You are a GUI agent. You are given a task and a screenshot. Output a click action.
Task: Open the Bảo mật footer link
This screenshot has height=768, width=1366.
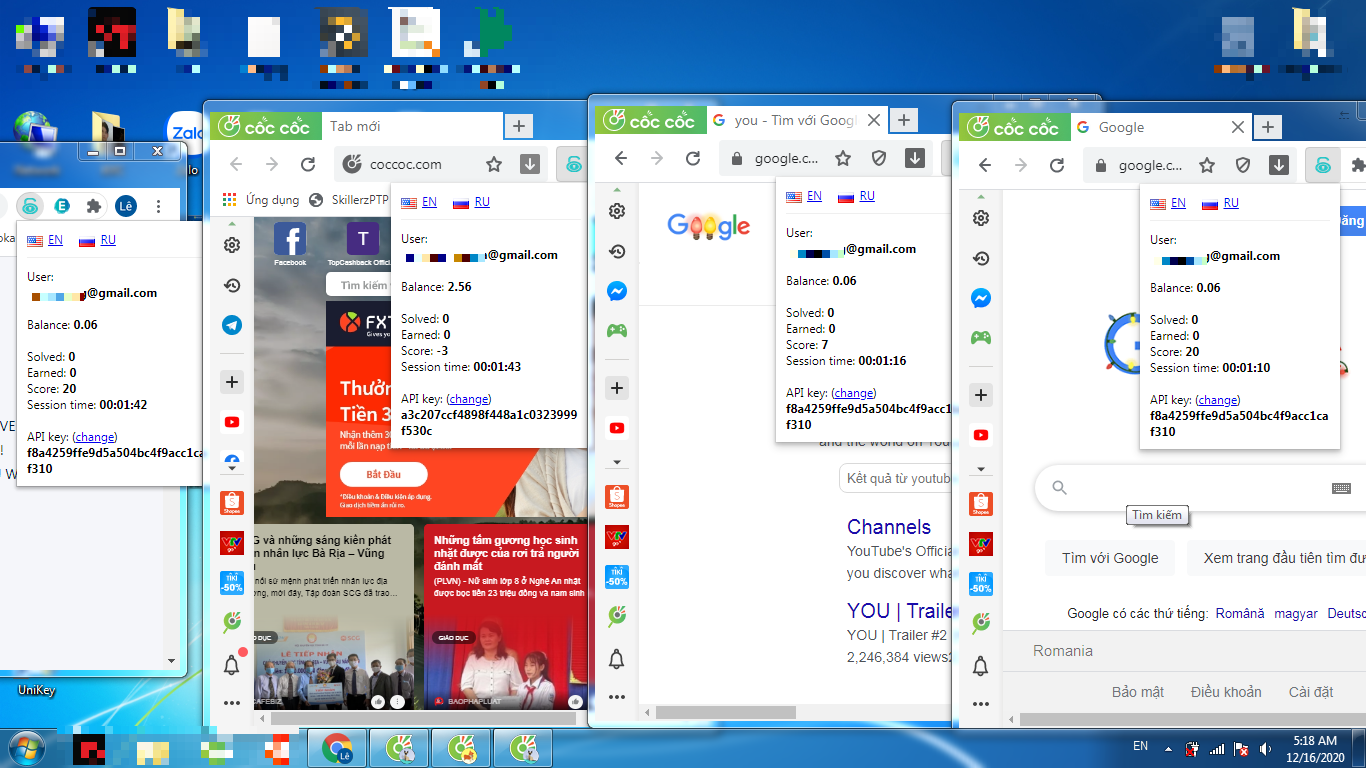pos(1138,692)
